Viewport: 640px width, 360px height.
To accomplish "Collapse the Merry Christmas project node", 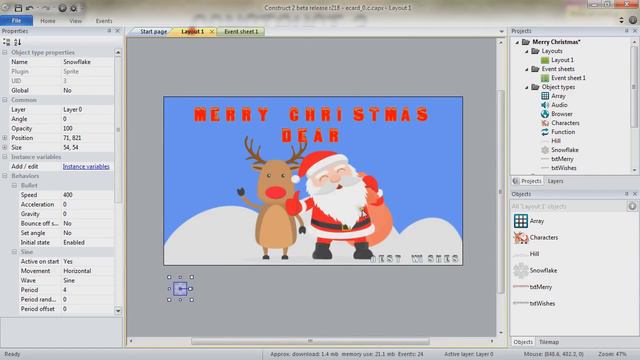I will click(x=517, y=42).
